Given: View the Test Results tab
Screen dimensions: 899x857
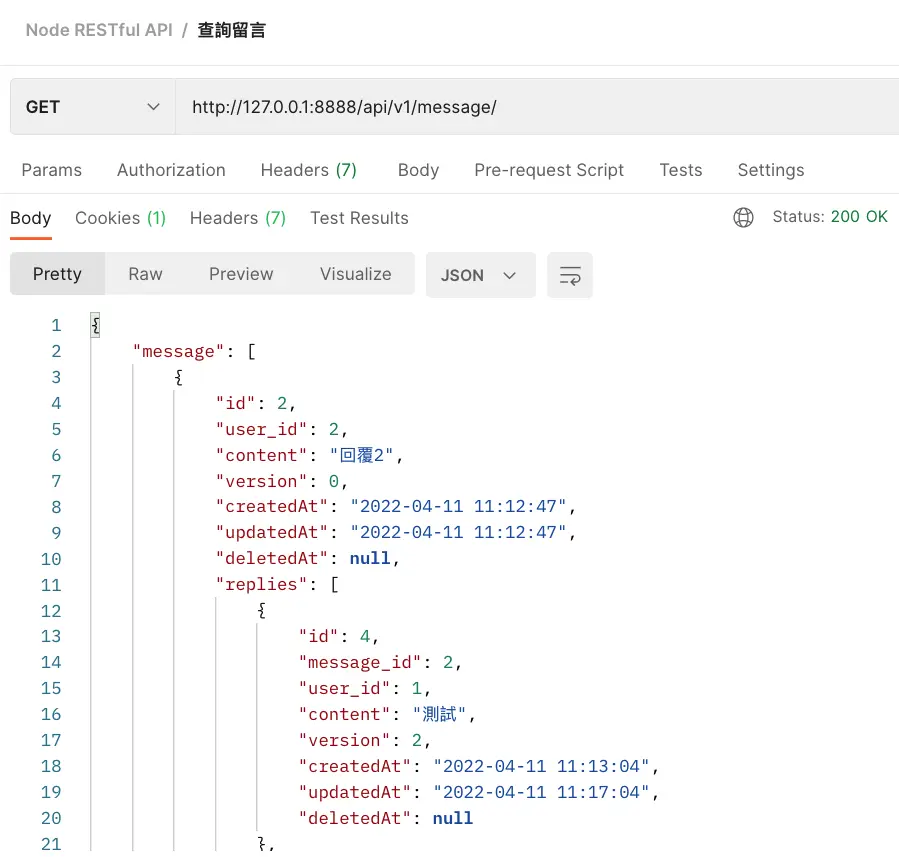Looking at the screenshot, I should pyautogui.click(x=359, y=218).
